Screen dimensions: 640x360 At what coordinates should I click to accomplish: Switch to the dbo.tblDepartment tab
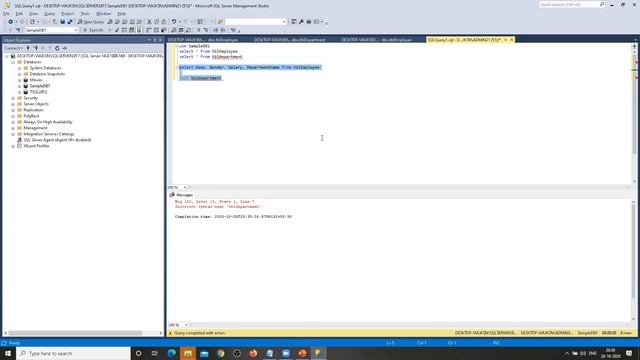pos(289,40)
